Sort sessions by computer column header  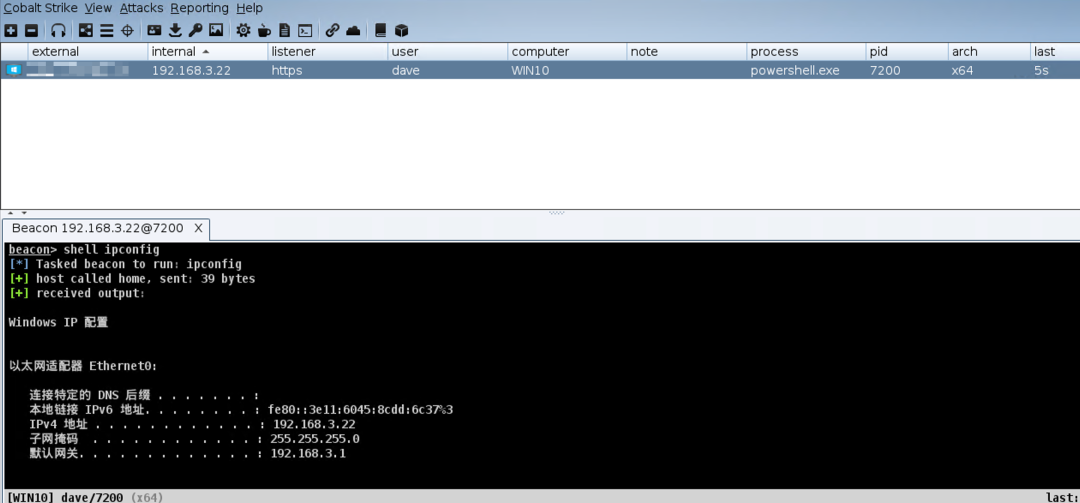tap(567, 52)
